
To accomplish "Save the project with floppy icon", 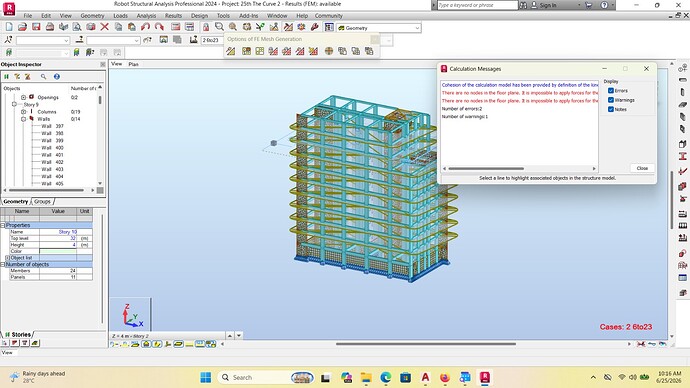I will click(36, 27).
